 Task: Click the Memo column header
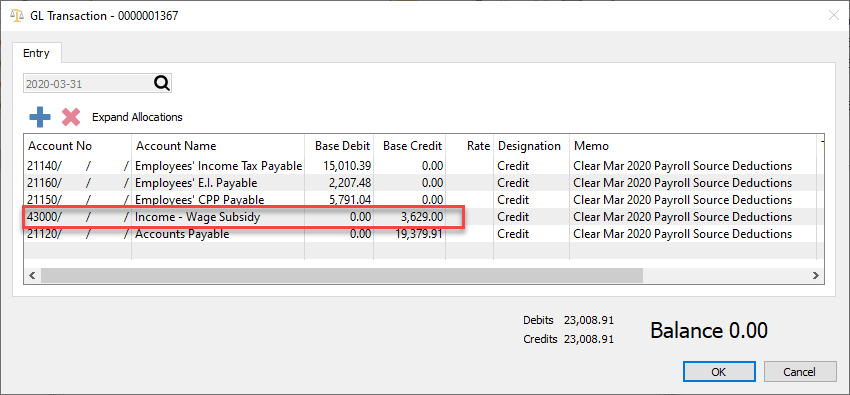pyautogui.click(x=693, y=146)
